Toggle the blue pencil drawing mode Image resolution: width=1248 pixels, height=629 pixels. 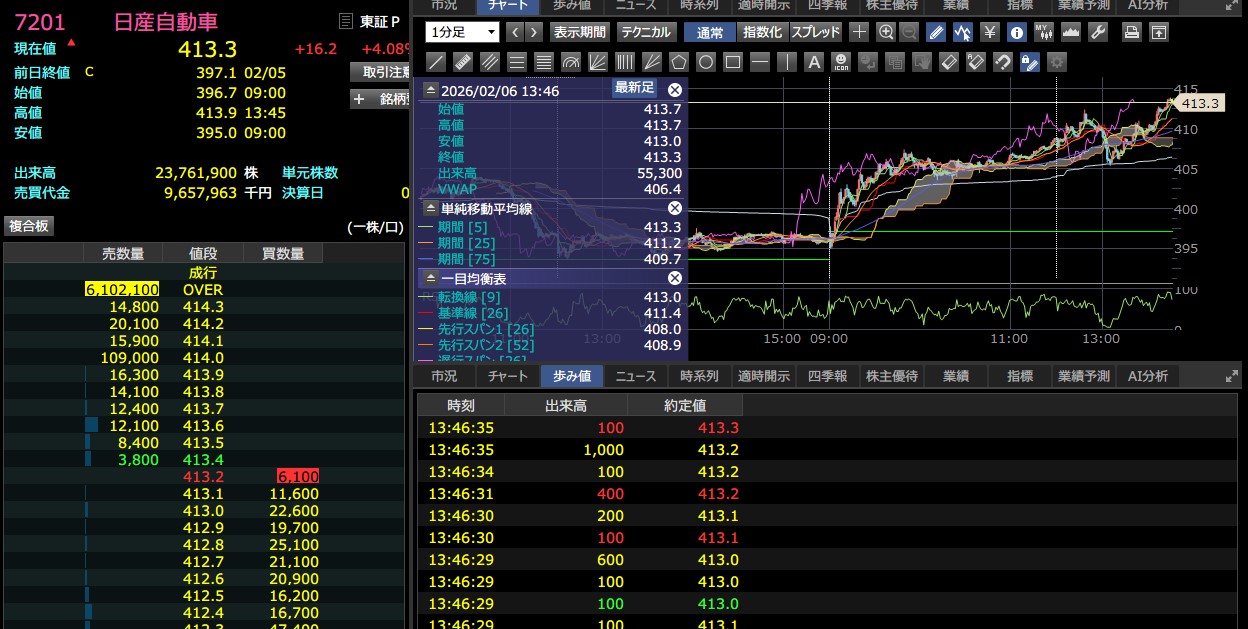pos(936,32)
